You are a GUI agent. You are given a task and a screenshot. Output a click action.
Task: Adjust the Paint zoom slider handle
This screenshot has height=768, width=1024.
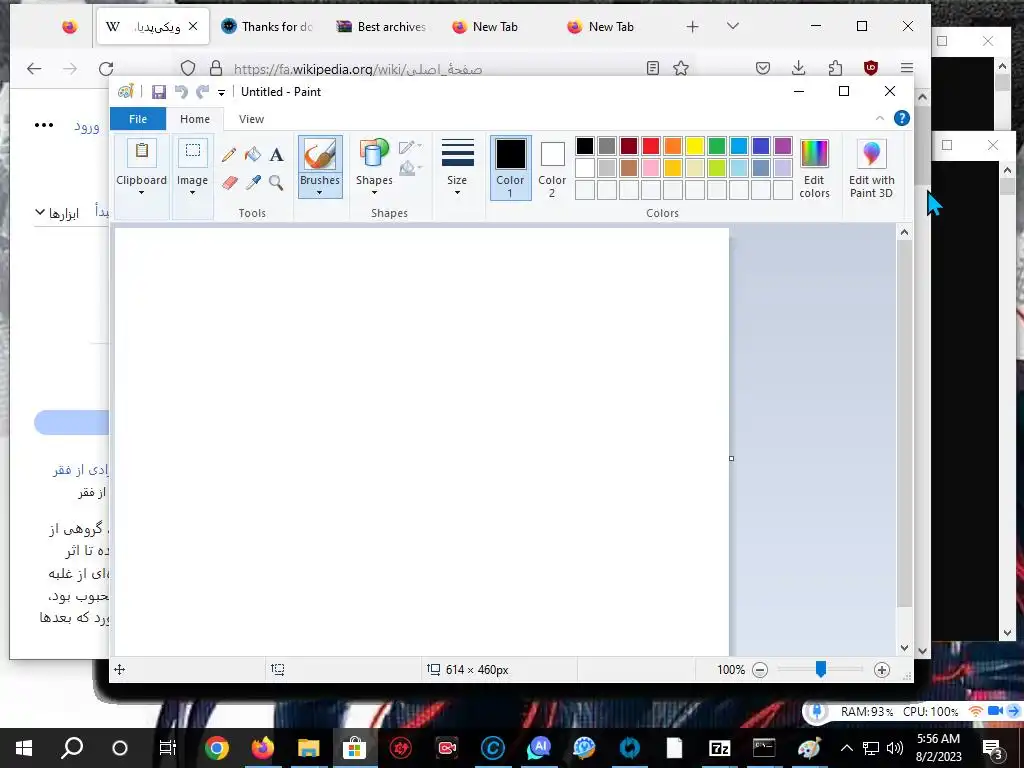tap(821, 669)
